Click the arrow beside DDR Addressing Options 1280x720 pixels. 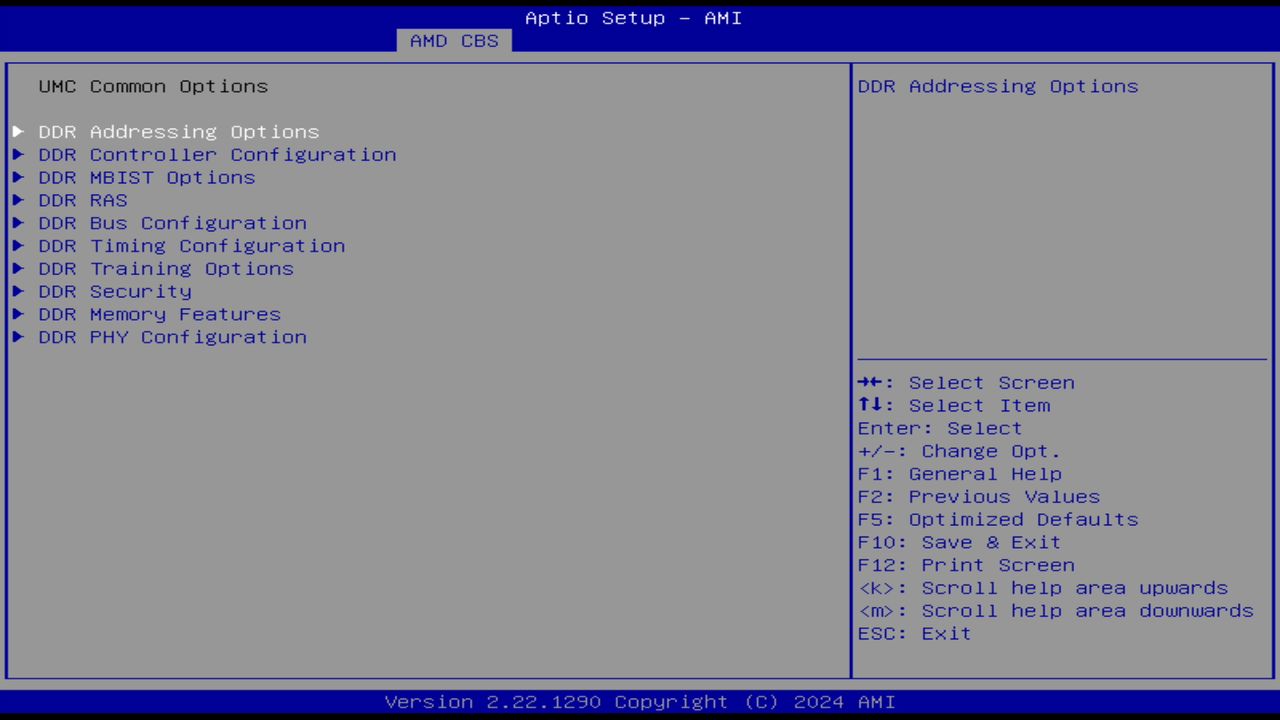pyautogui.click(x=18, y=132)
